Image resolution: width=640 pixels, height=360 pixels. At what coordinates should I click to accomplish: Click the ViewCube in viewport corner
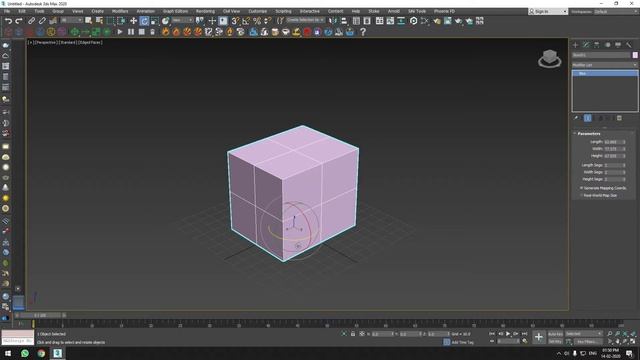pyautogui.click(x=550, y=58)
